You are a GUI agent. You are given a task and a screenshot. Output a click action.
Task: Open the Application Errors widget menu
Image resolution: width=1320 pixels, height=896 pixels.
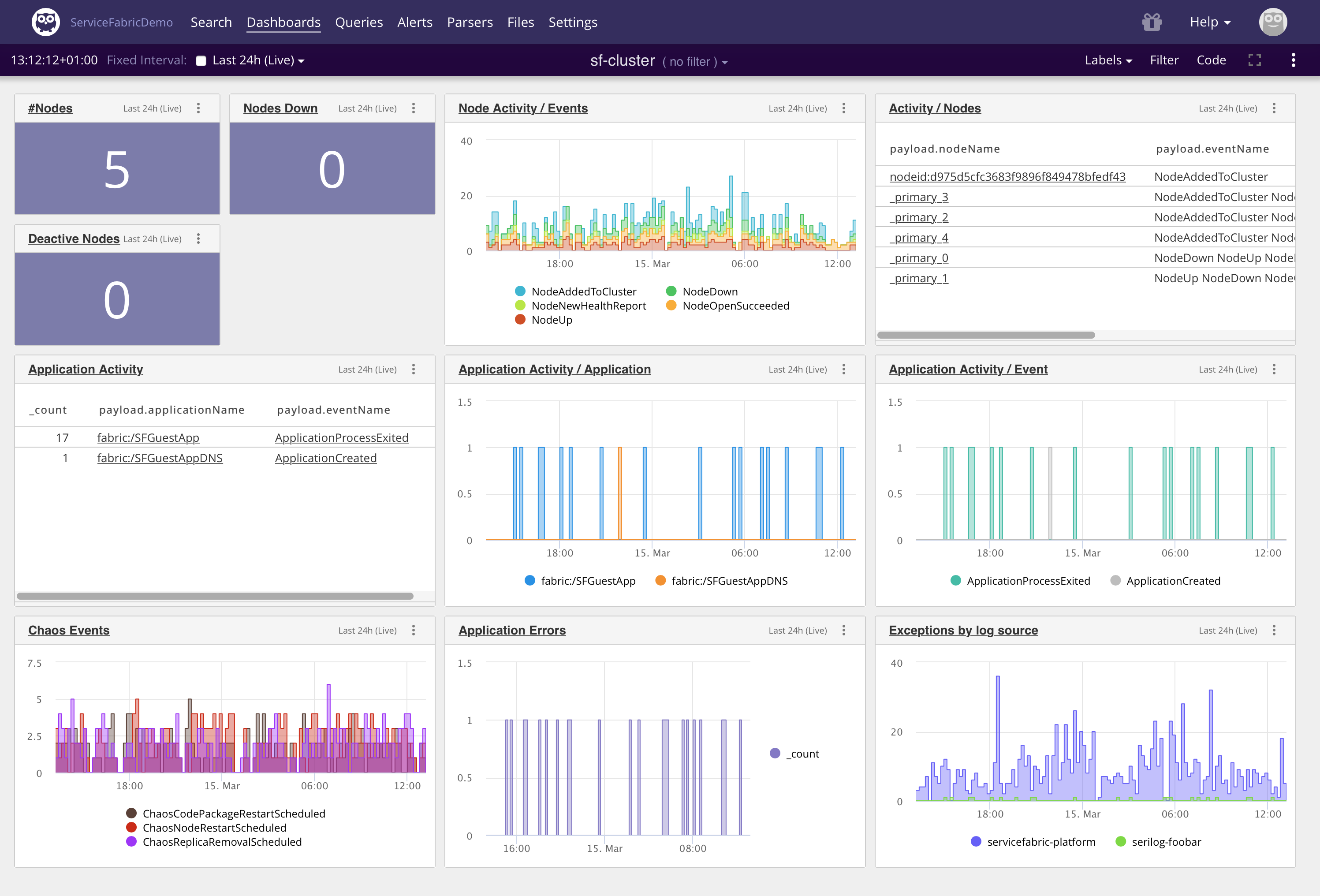tap(843, 630)
